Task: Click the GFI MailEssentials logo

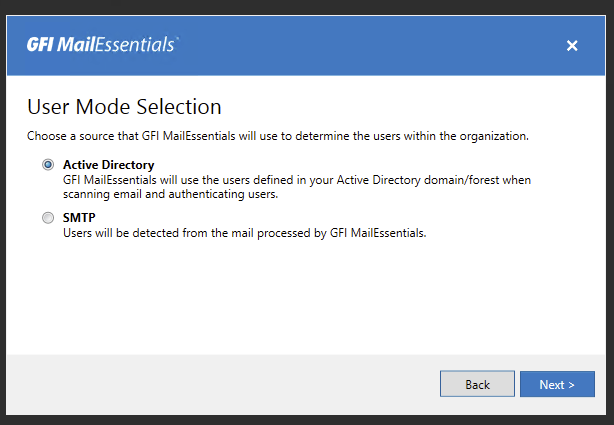Action: pyautogui.click(x=103, y=45)
